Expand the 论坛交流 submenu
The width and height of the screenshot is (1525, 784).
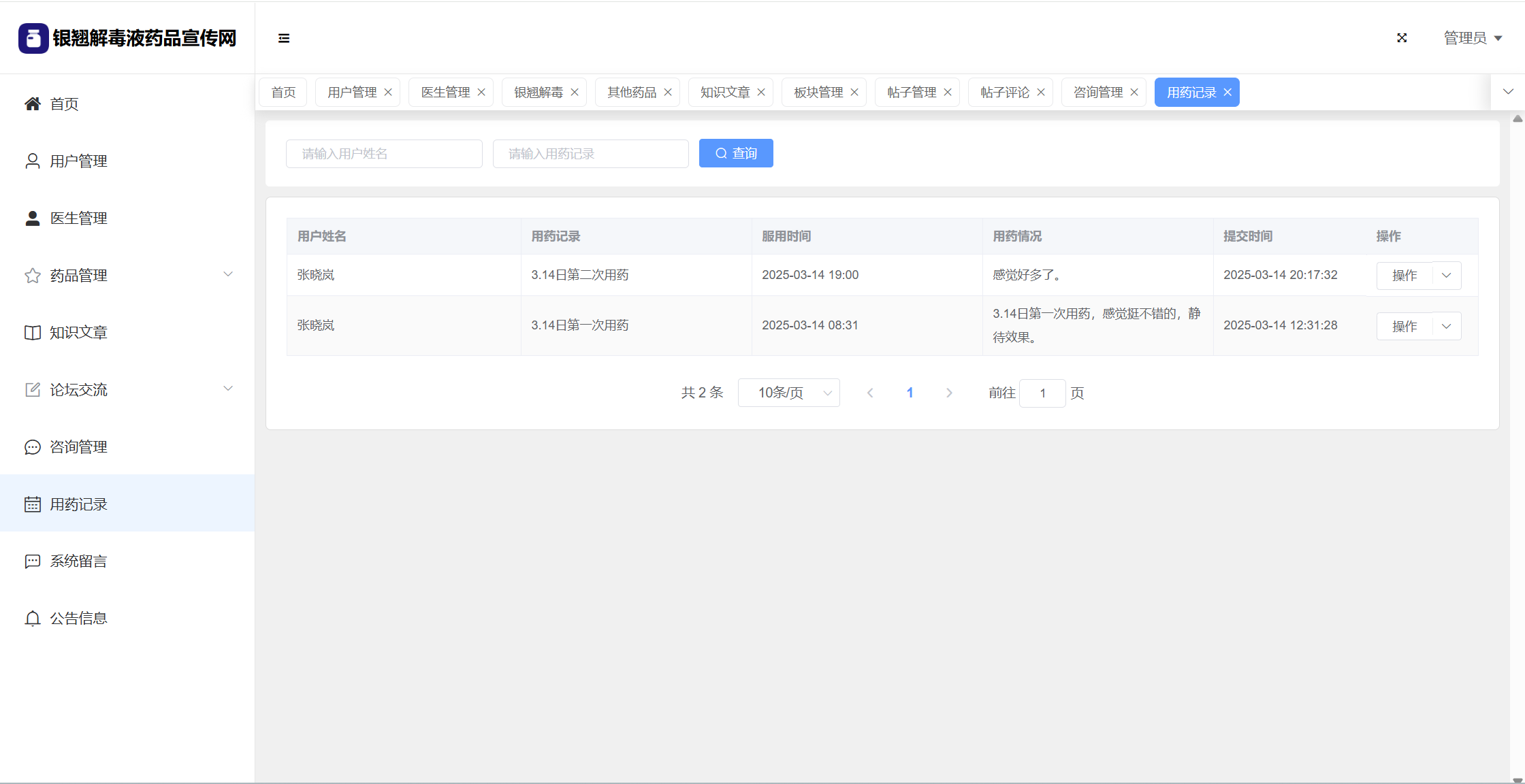click(228, 389)
